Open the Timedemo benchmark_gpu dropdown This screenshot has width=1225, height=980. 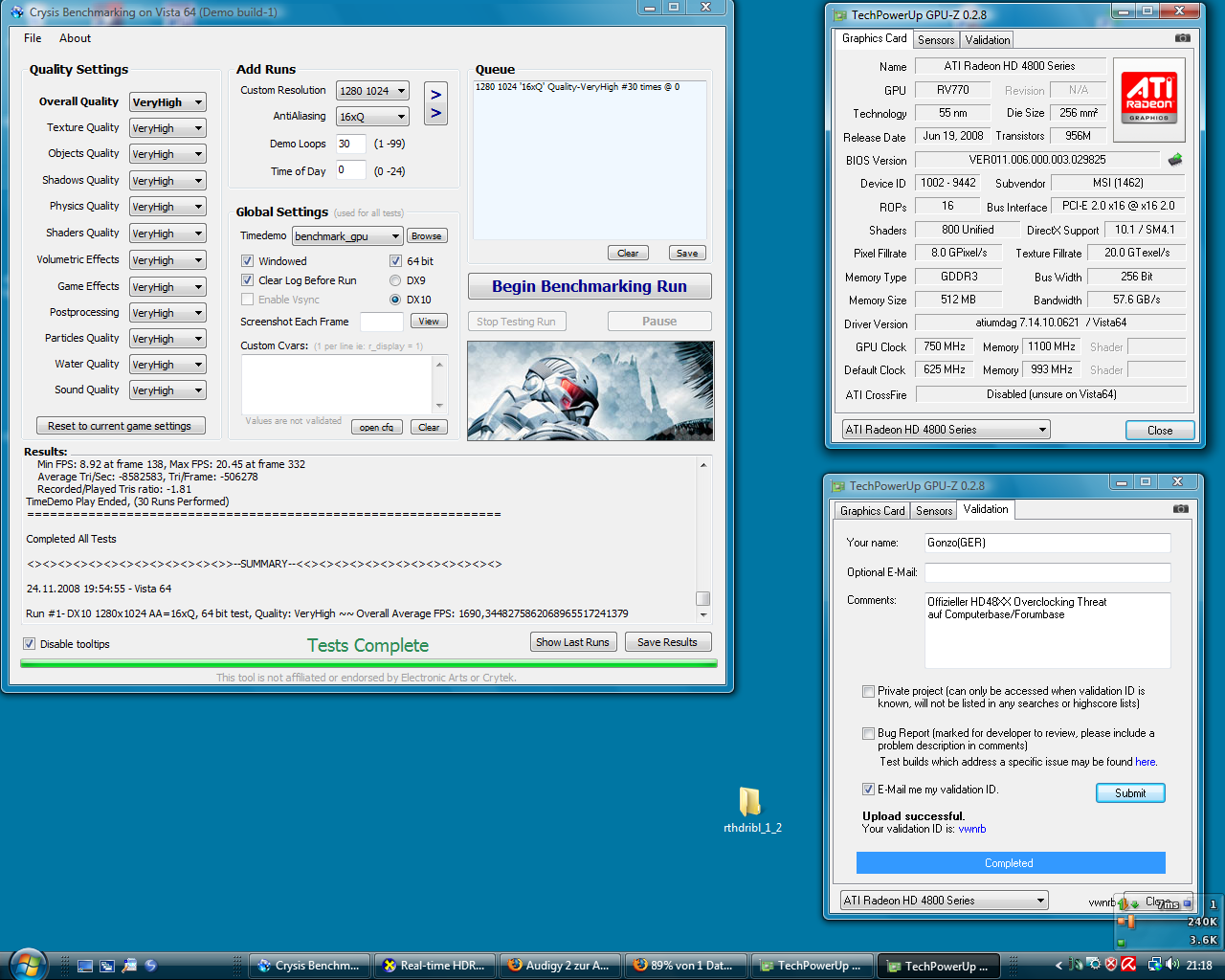pyautogui.click(x=347, y=236)
